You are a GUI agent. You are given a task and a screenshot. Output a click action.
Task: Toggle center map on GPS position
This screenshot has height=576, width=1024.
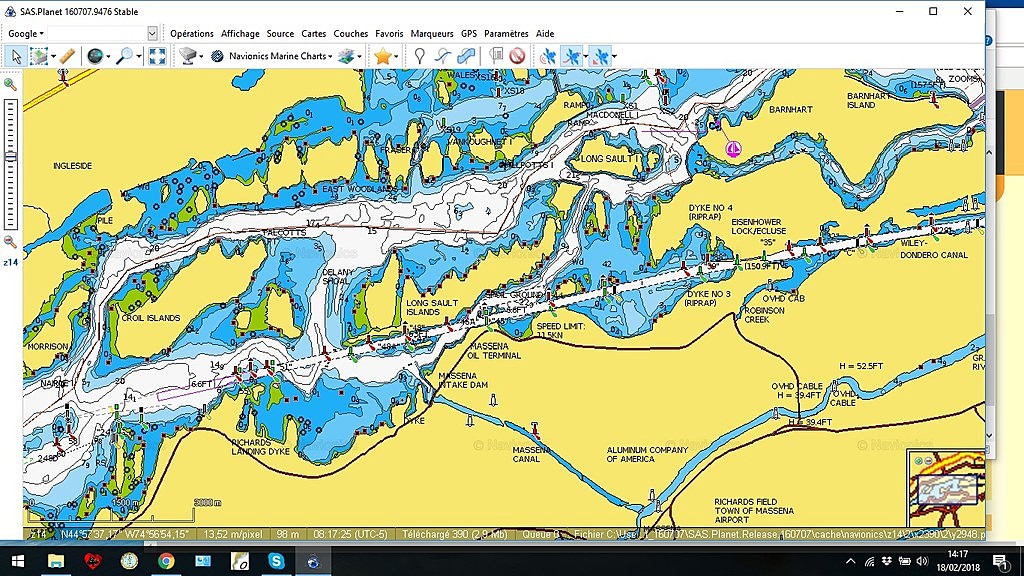(600, 56)
